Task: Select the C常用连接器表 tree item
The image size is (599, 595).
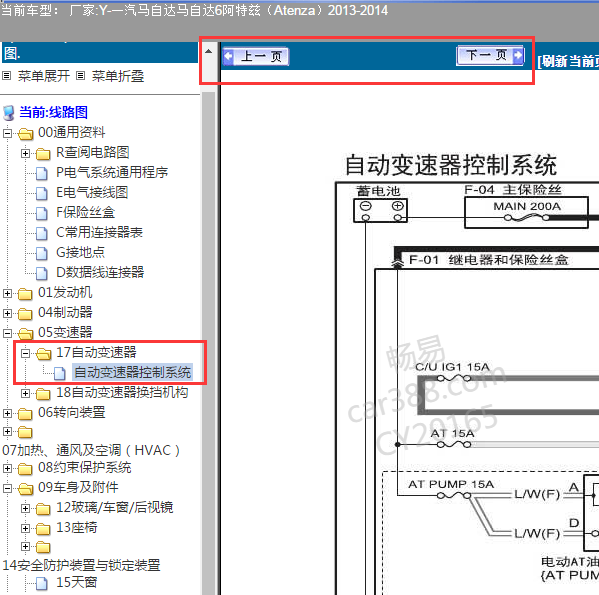Action: (x=99, y=232)
